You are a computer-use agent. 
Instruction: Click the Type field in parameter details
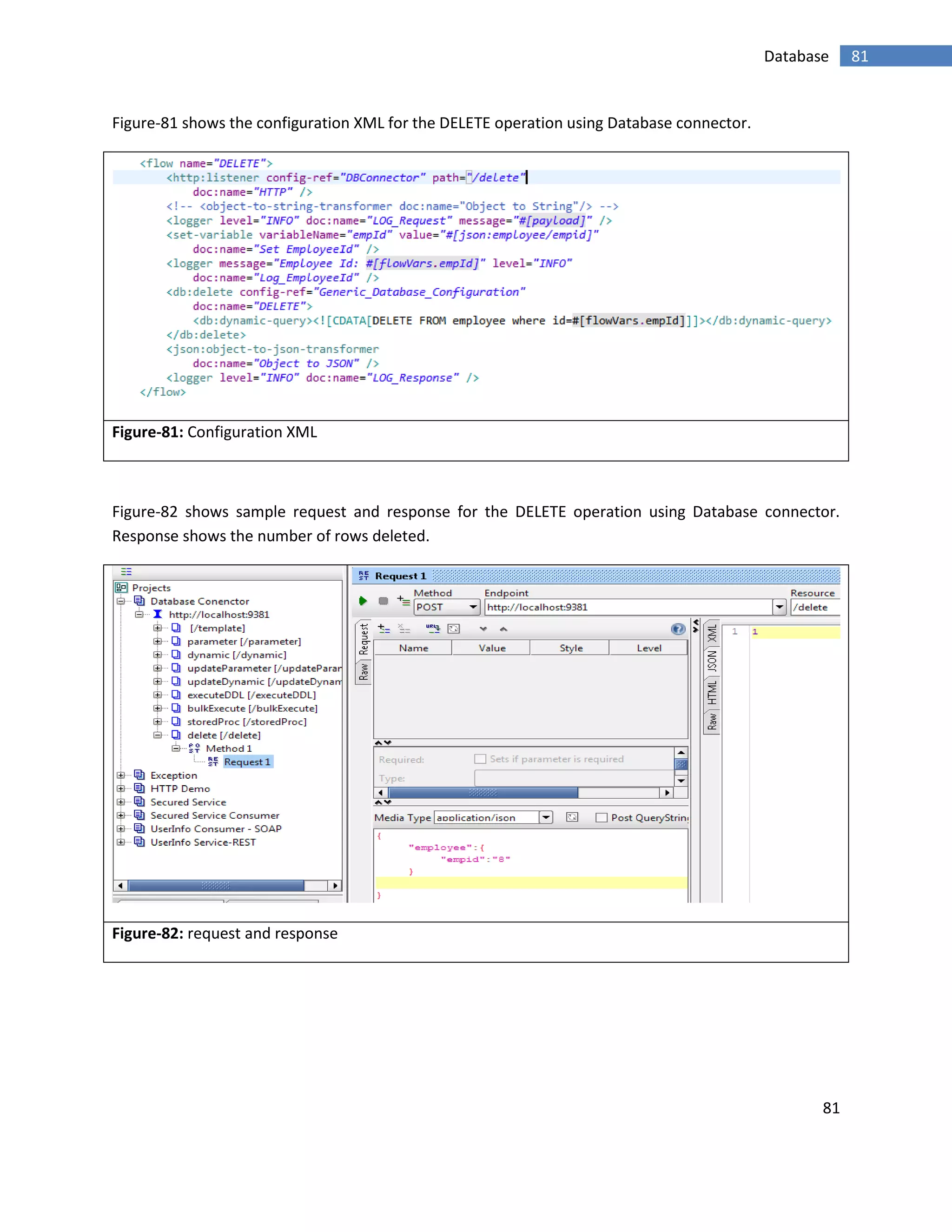coord(574,778)
